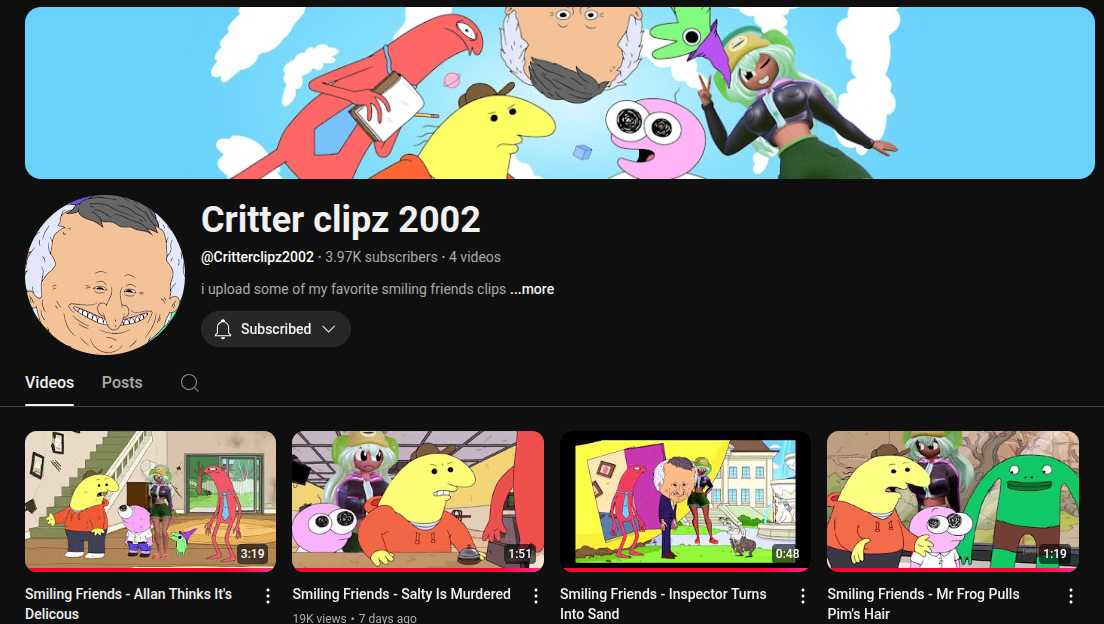Click the Subscribed button label

click(276, 329)
